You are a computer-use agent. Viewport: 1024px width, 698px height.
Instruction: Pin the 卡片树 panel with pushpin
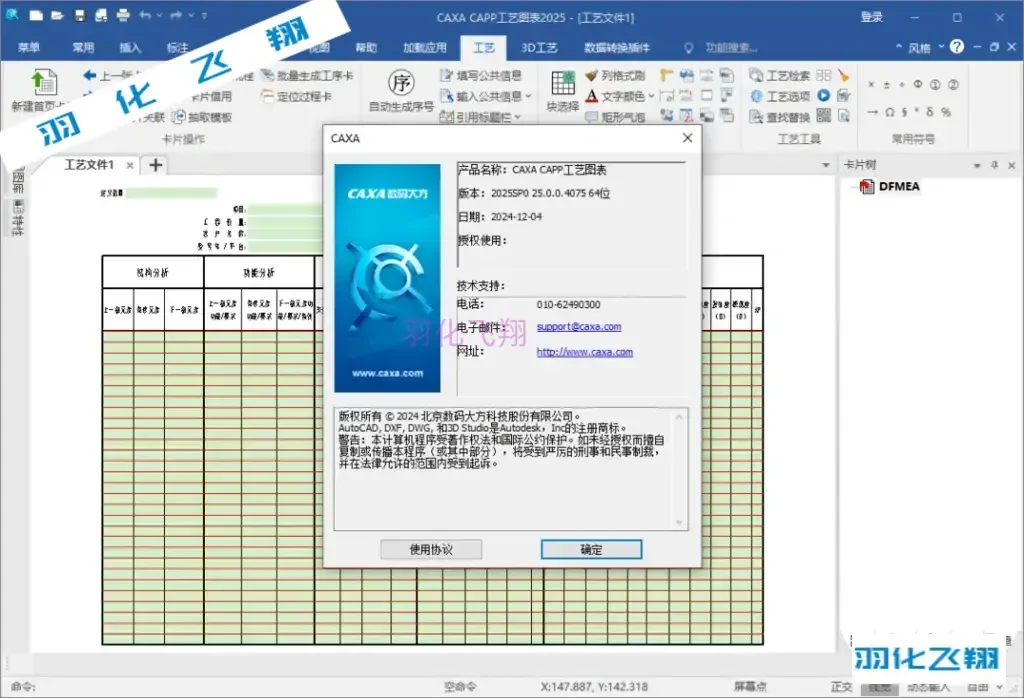(995, 165)
